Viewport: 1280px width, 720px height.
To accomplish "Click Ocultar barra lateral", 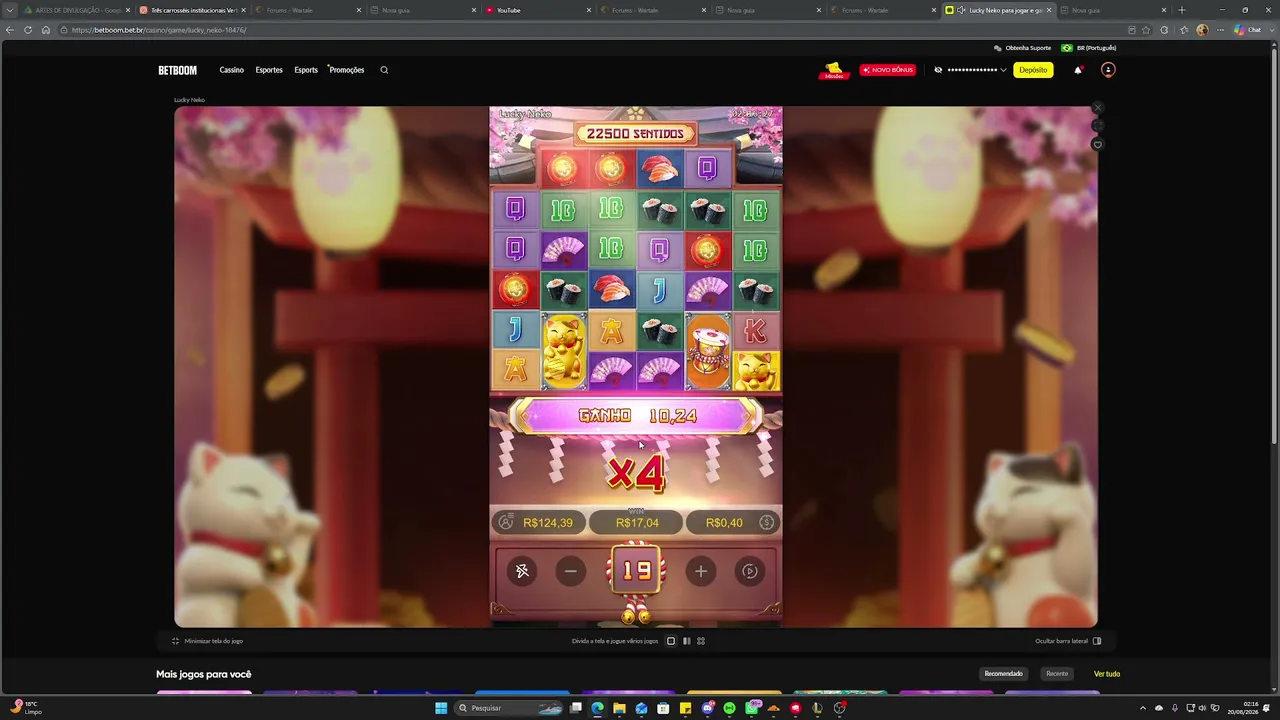I will click(1068, 641).
